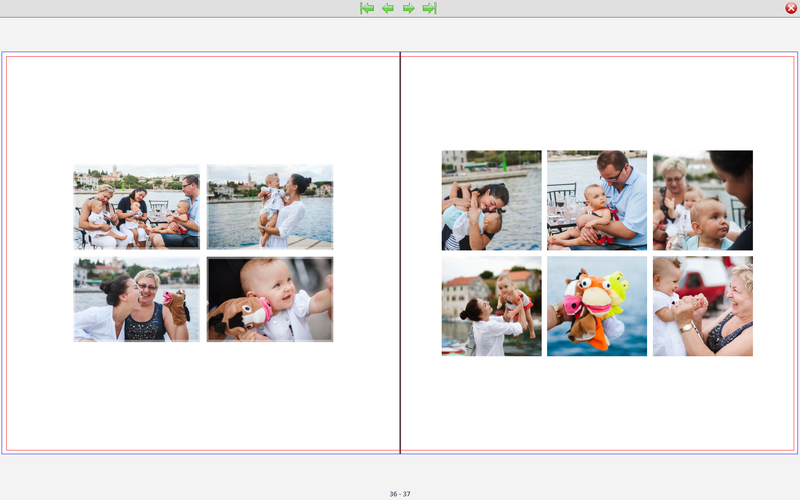Click empty white area of the left page

pyautogui.click(x=200, y=400)
